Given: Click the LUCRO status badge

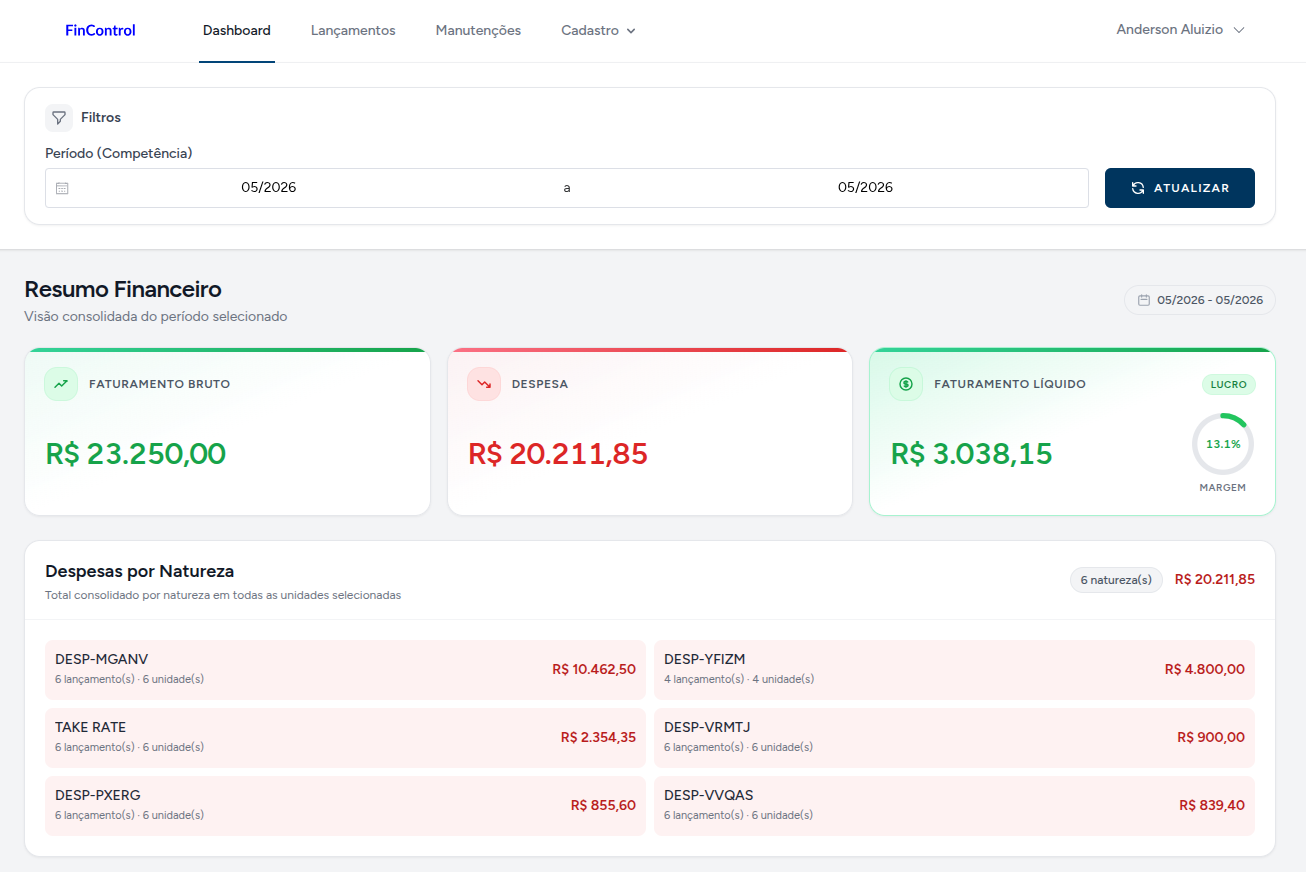Looking at the screenshot, I should point(1229,385).
